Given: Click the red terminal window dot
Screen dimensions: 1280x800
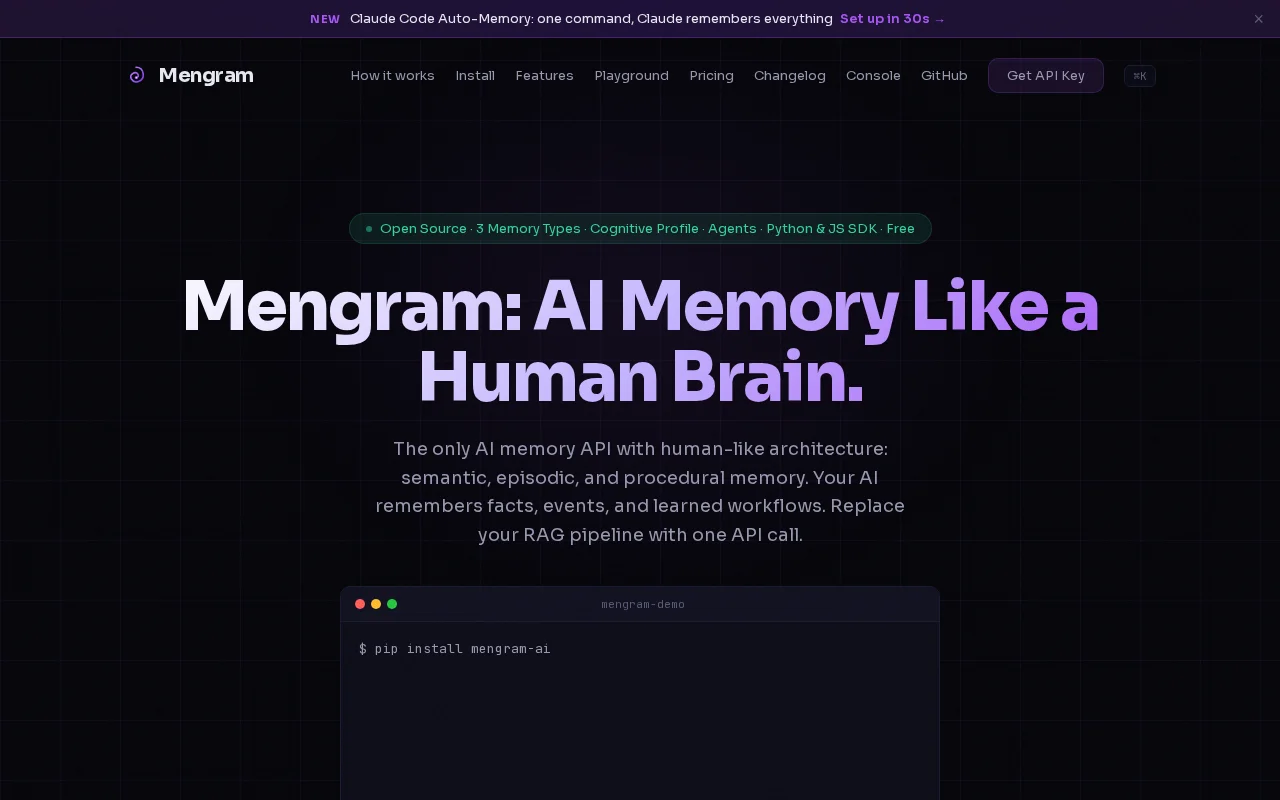Looking at the screenshot, I should click(x=360, y=604).
